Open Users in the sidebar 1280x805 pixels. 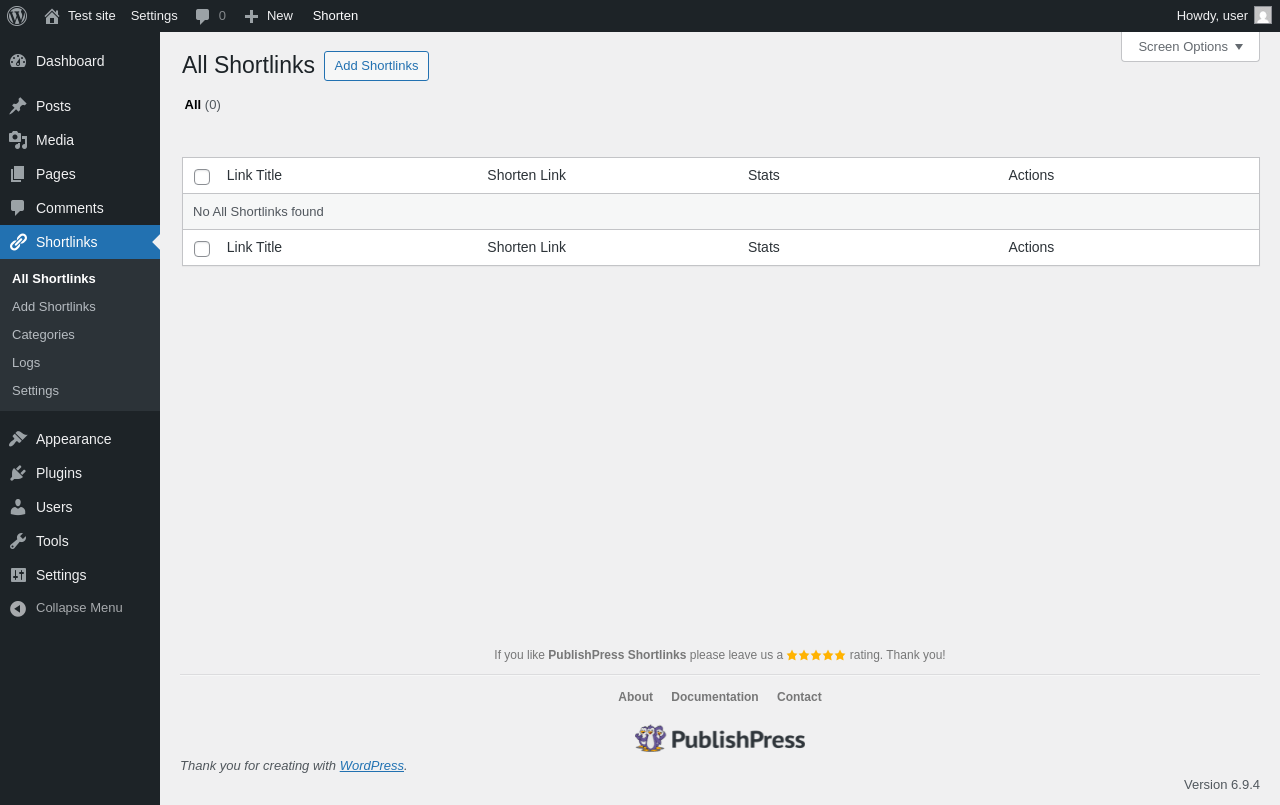pyautogui.click(x=80, y=507)
